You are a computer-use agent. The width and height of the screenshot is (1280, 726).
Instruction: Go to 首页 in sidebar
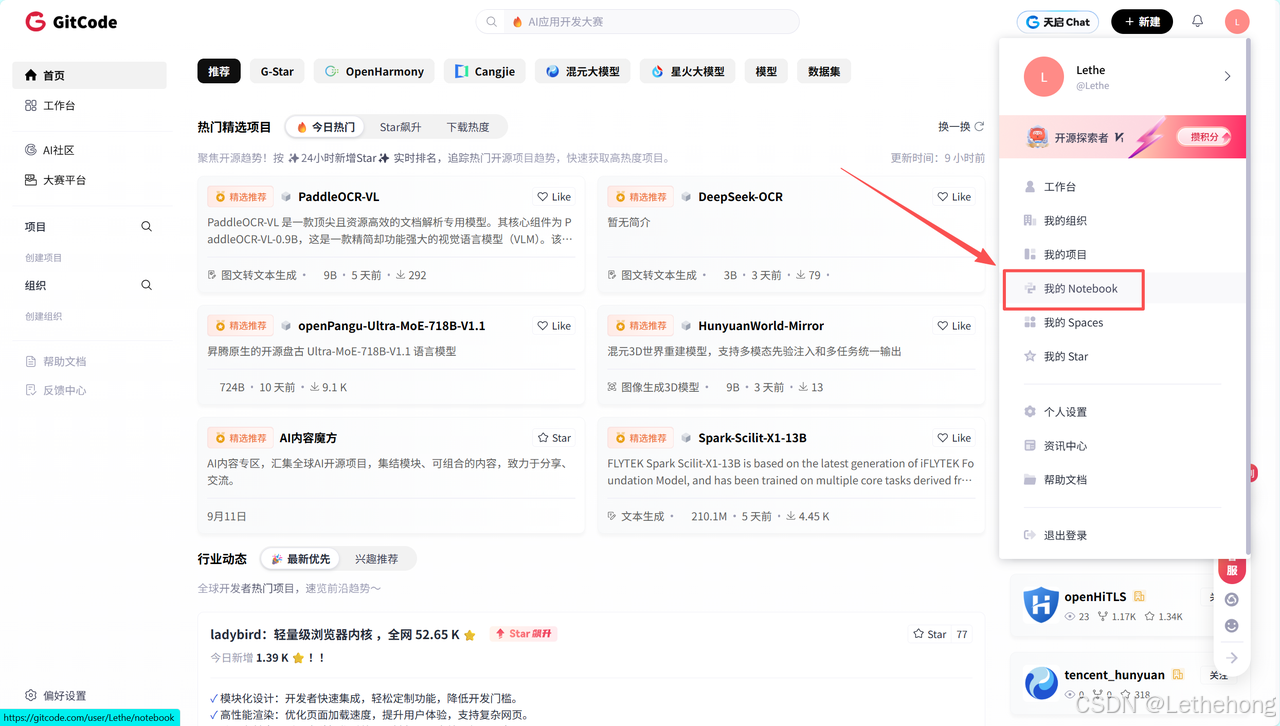click(89, 75)
